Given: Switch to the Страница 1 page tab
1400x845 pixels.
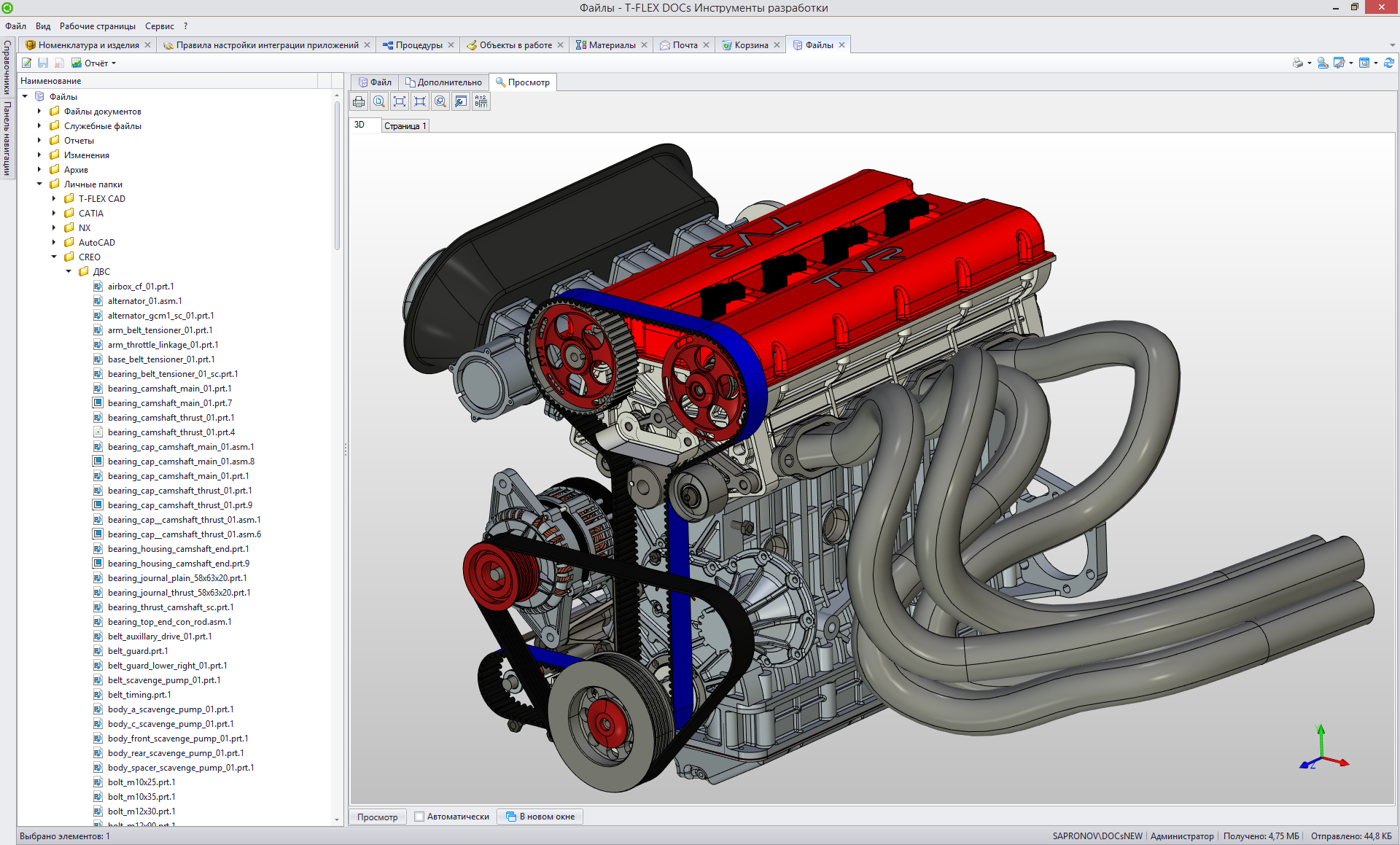Looking at the screenshot, I should pos(405,126).
